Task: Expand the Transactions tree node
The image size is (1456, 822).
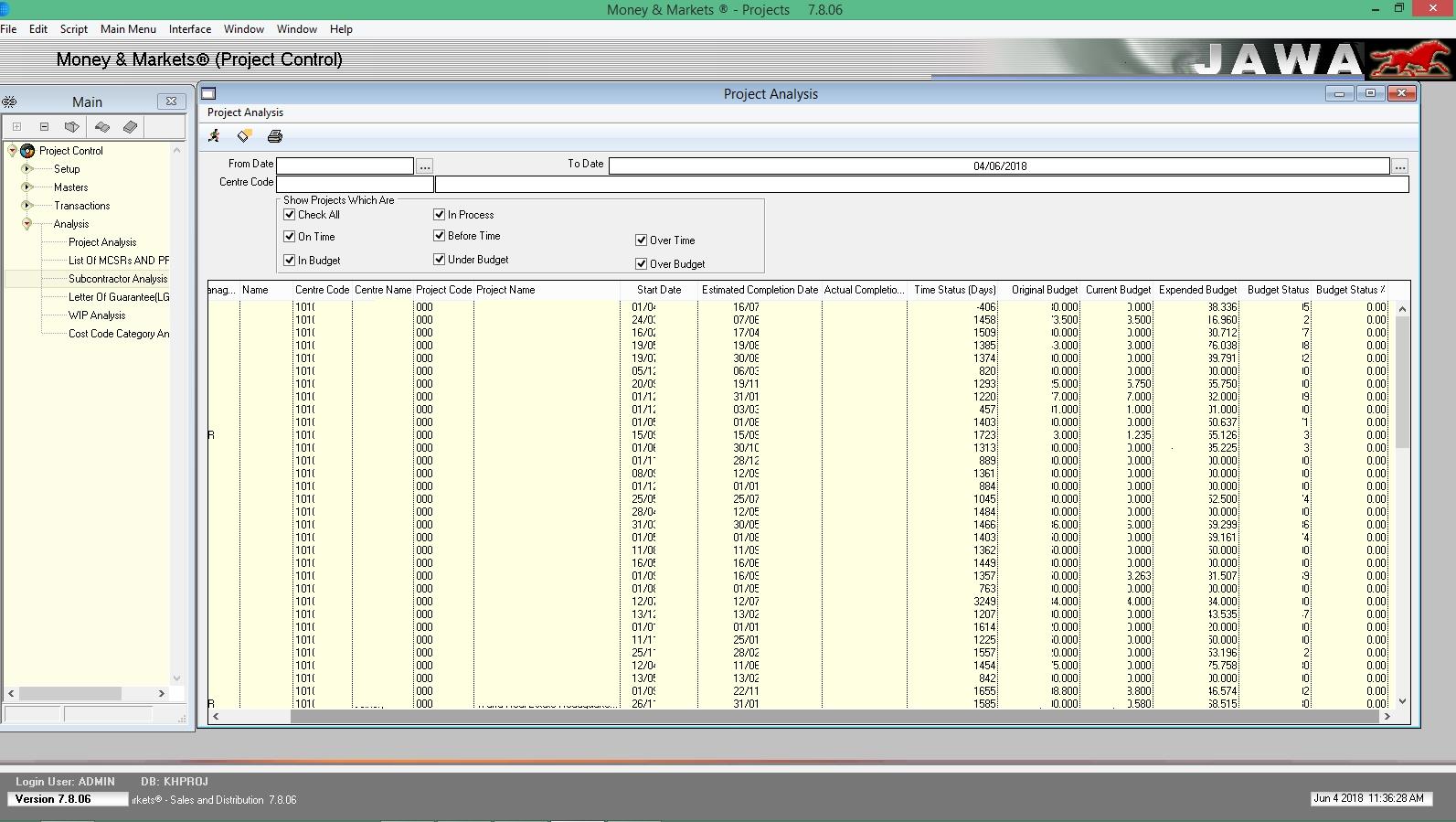Action: pos(27,206)
